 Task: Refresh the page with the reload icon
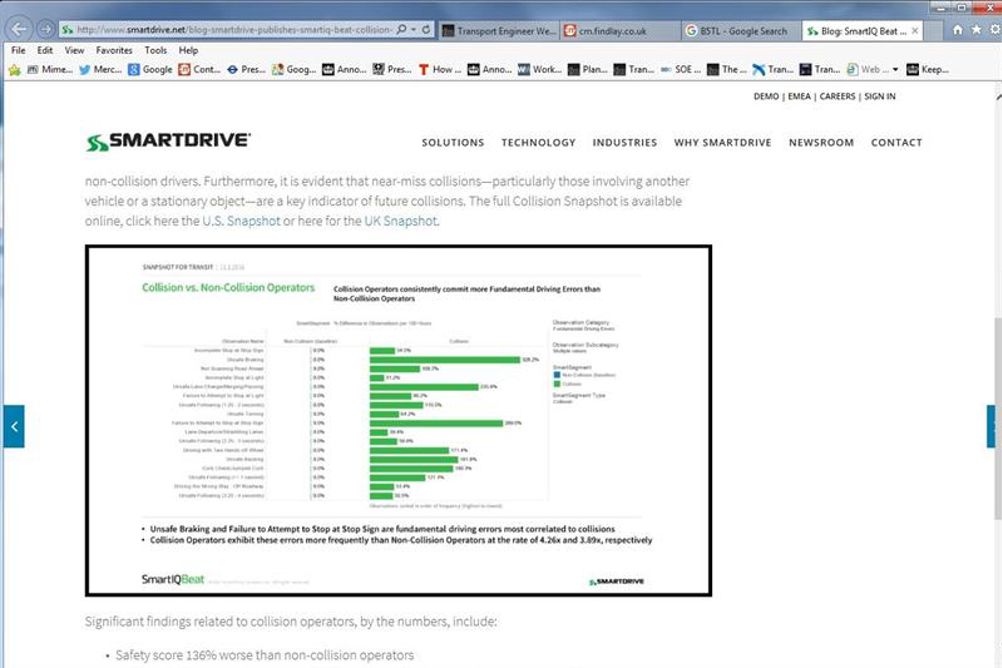click(x=426, y=29)
